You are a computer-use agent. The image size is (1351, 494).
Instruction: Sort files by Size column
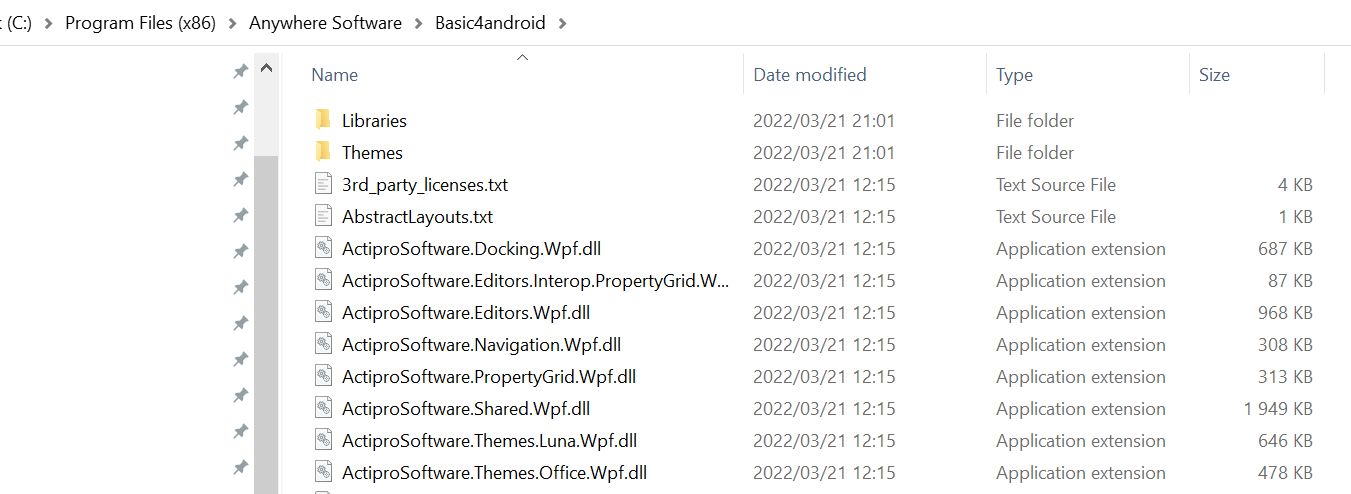tap(1214, 75)
